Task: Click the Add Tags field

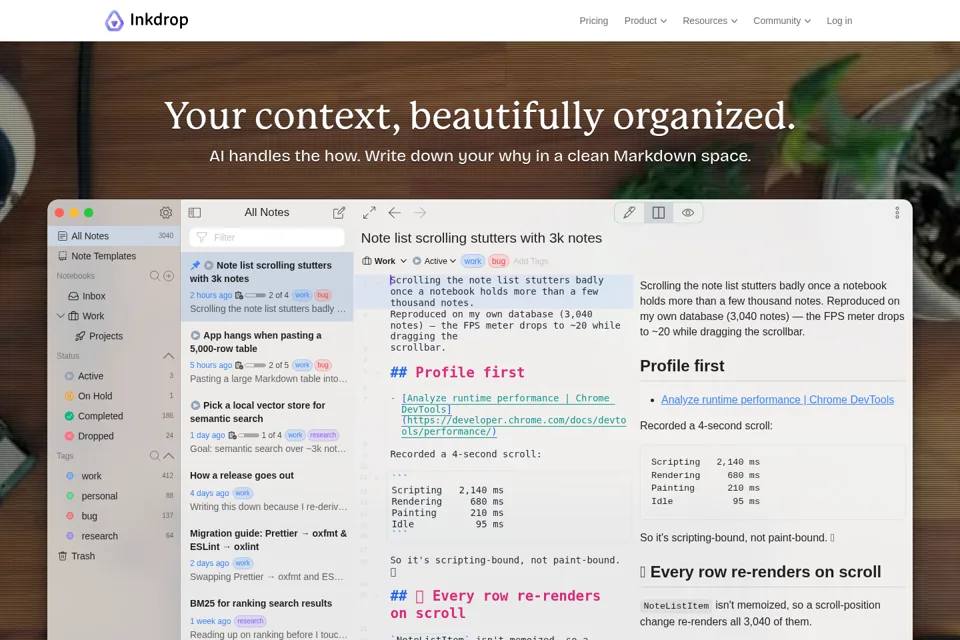Action: click(x=531, y=261)
